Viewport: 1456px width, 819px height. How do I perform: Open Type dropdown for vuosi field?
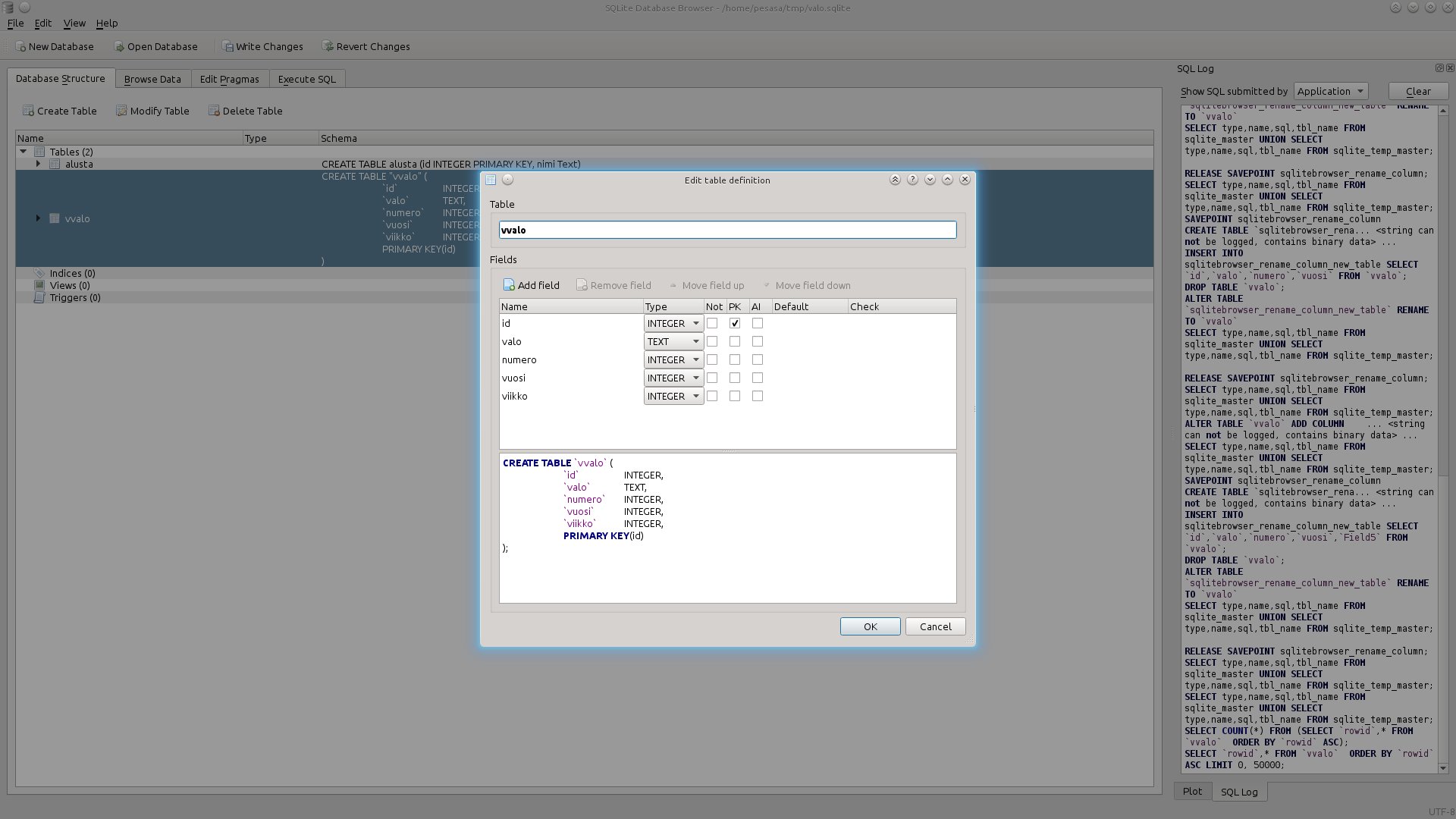point(673,378)
